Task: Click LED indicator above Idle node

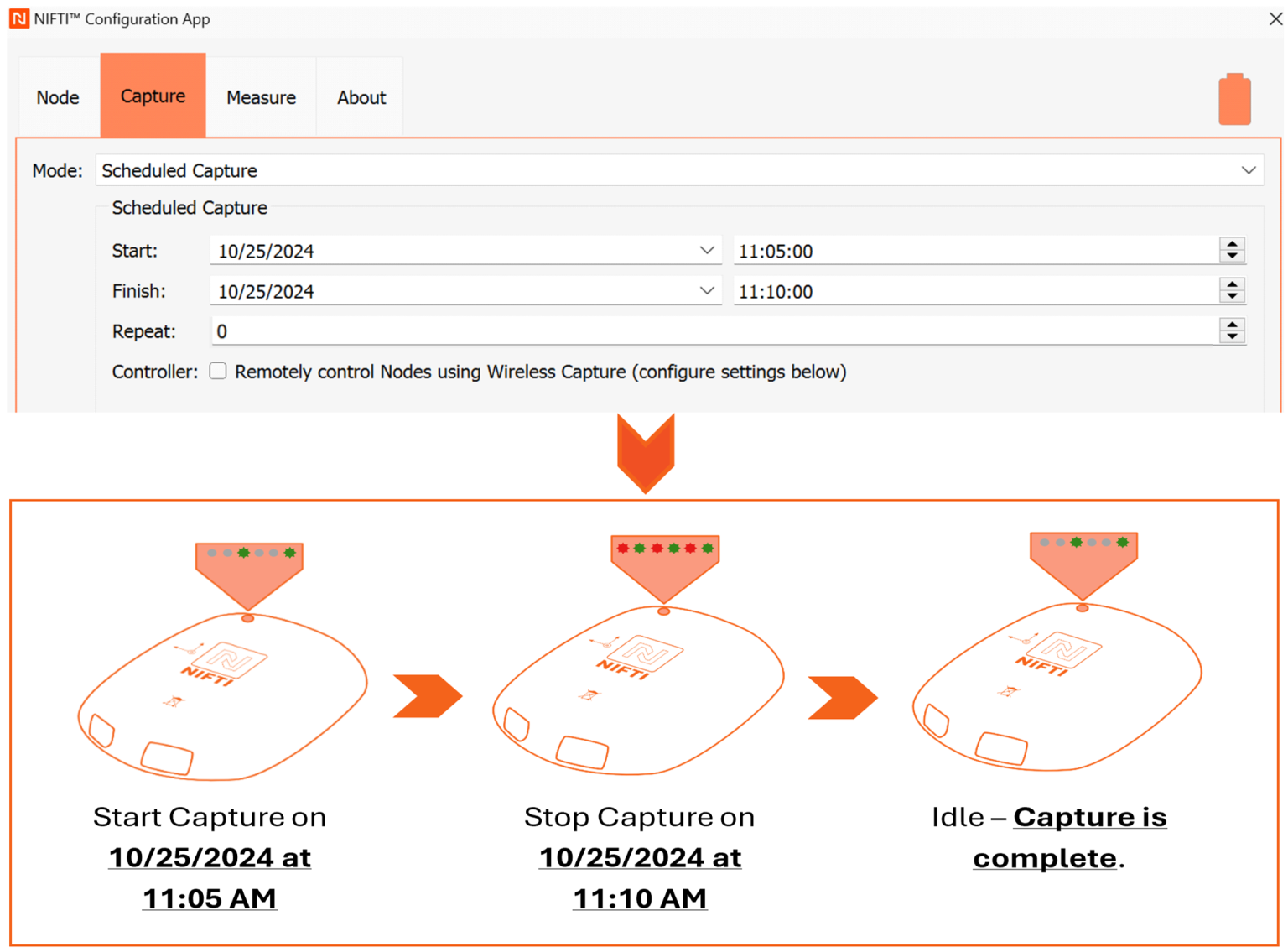Action: tap(1083, 565)
